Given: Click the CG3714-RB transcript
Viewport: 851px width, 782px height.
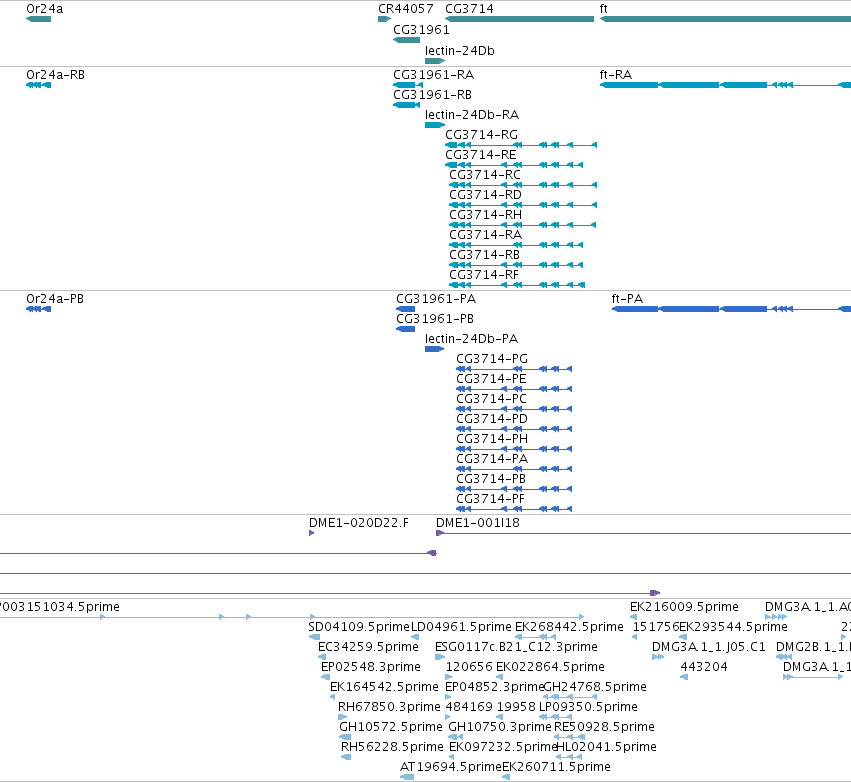Looking at the screenshot, I should click(x=516, y=265).
